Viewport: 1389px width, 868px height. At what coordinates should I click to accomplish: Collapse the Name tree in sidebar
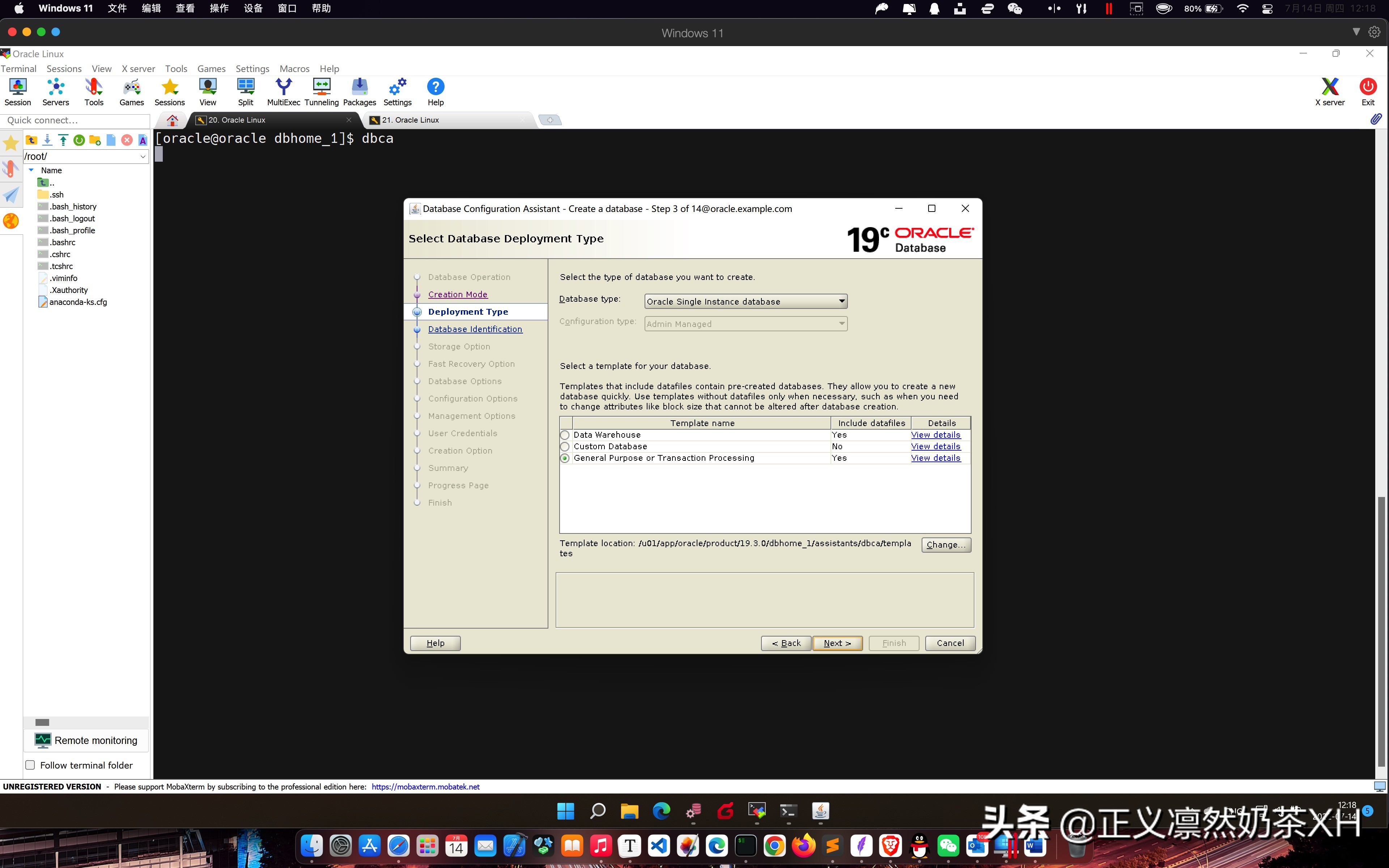click(x=31, y=170)
